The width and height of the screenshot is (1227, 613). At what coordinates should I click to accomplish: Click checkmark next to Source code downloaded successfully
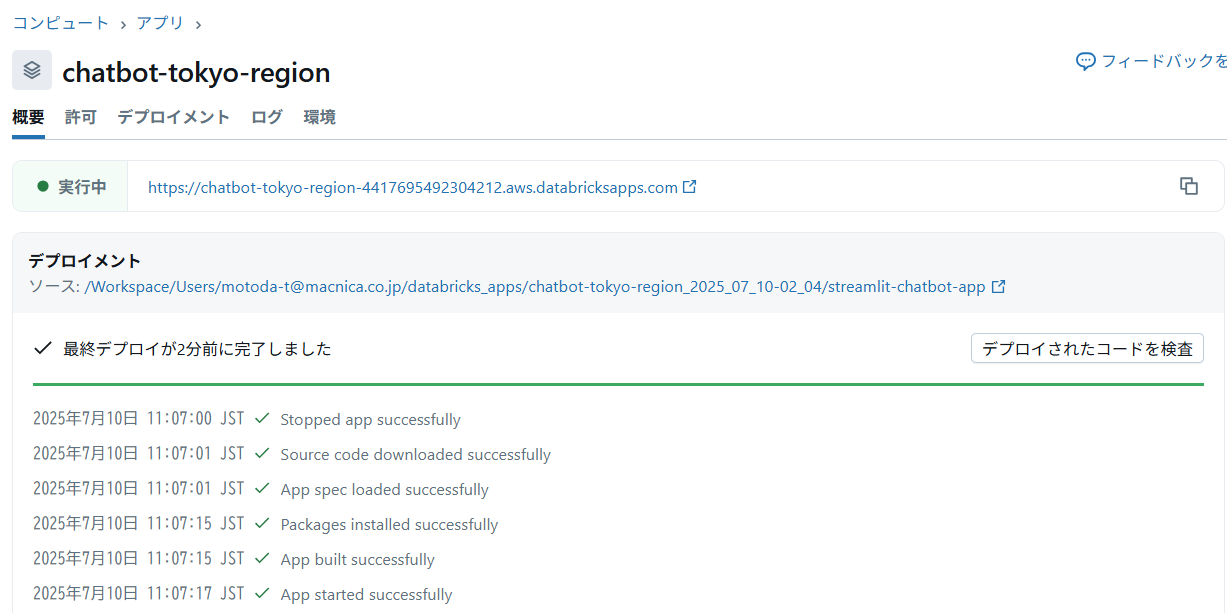pyautogui.click(x=262, y=454)
